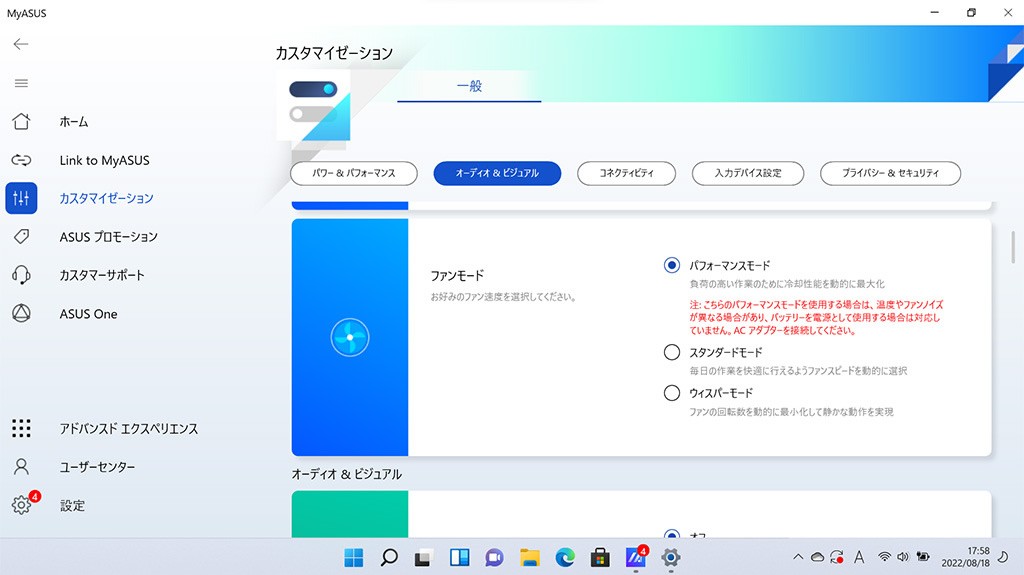Expand hidden tray icons chevron
This screenshot has height=575, width=1024.
coord(797,557)
